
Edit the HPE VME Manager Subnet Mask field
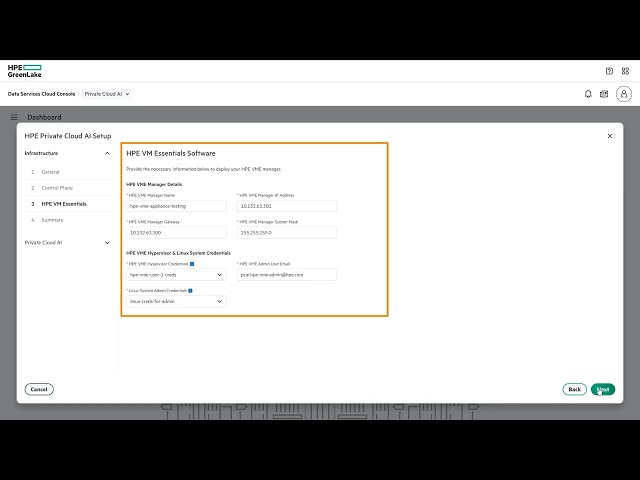click(287, 233)
